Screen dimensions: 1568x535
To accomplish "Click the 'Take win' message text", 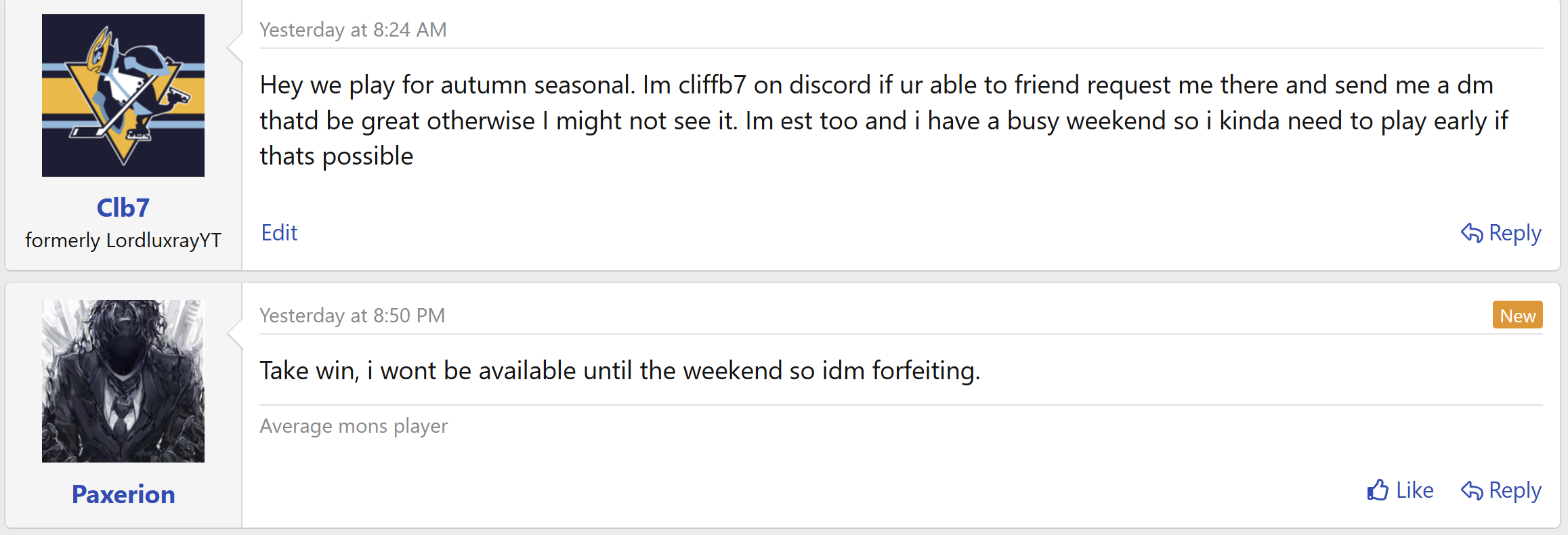I will pos(309,371).
